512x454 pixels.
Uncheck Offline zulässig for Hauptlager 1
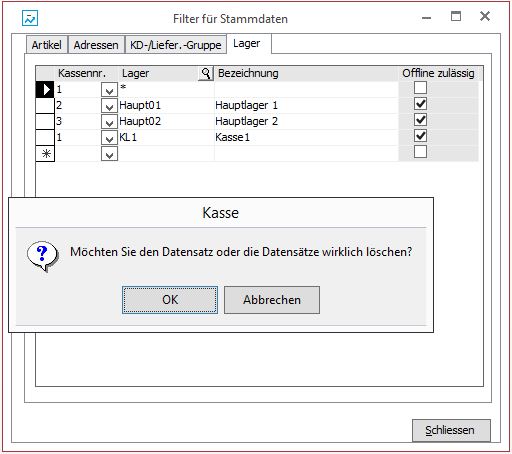420,104
